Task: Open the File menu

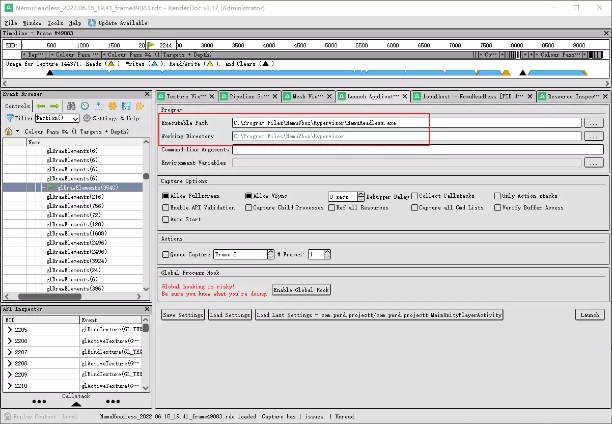Action: (x=11, y=23)
